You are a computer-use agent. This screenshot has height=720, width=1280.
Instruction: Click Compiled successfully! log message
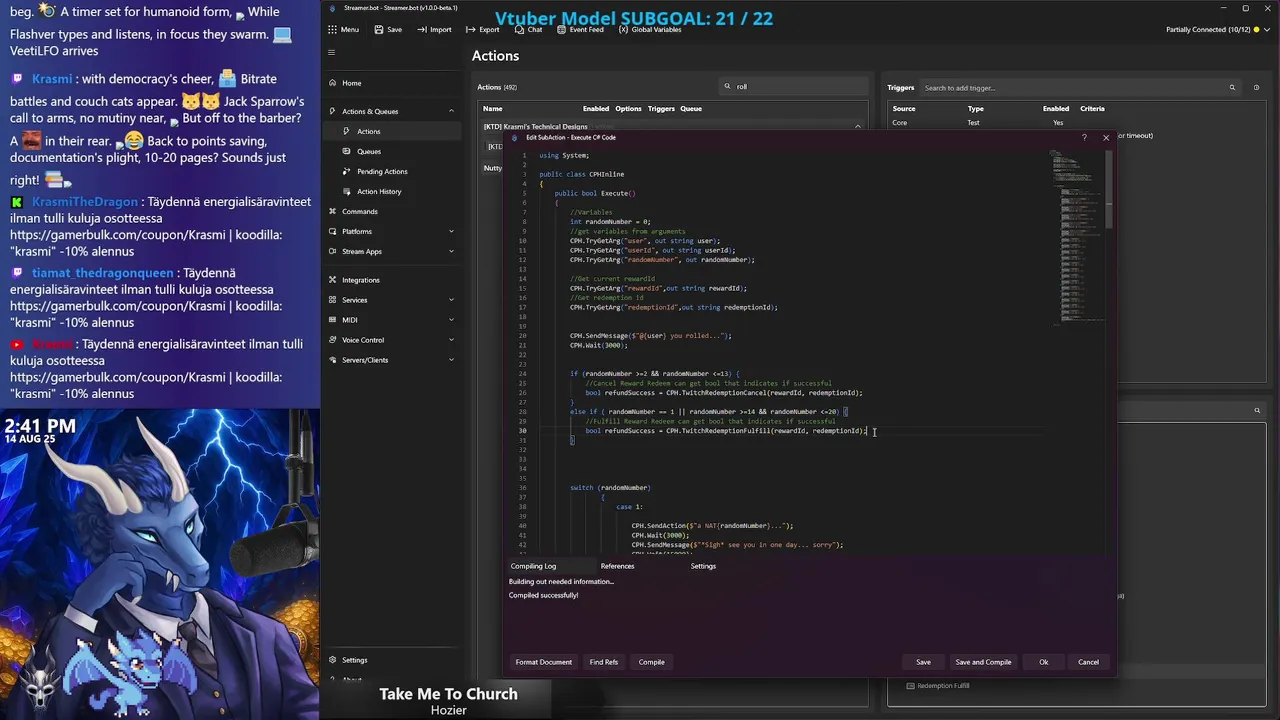coord(543,595)
